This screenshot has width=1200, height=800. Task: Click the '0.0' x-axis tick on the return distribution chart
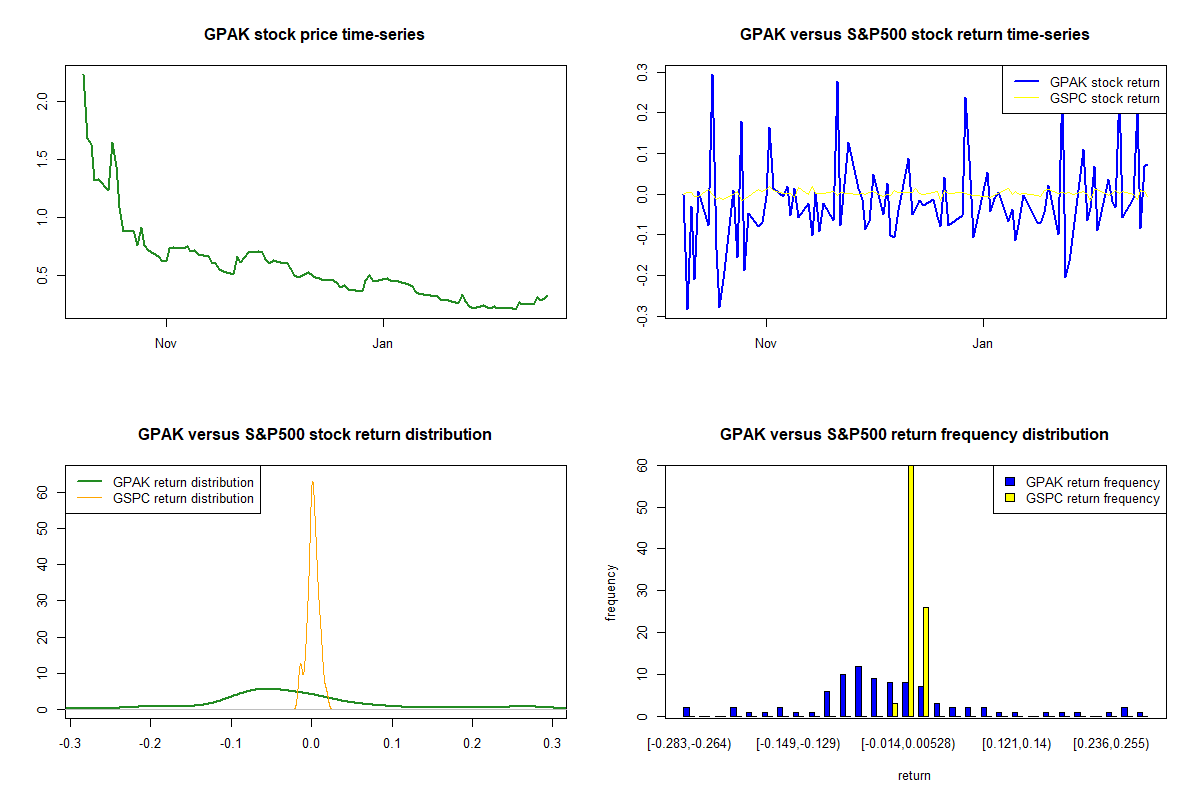311,744
